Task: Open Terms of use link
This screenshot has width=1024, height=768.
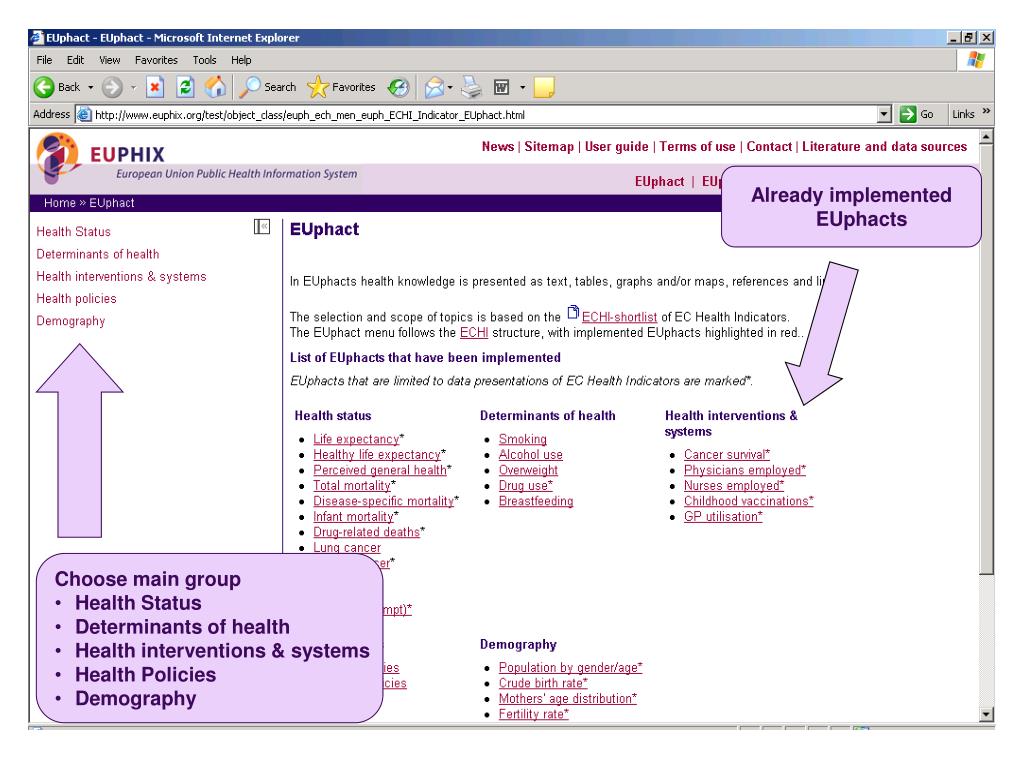Action: (x=697, y=147)
